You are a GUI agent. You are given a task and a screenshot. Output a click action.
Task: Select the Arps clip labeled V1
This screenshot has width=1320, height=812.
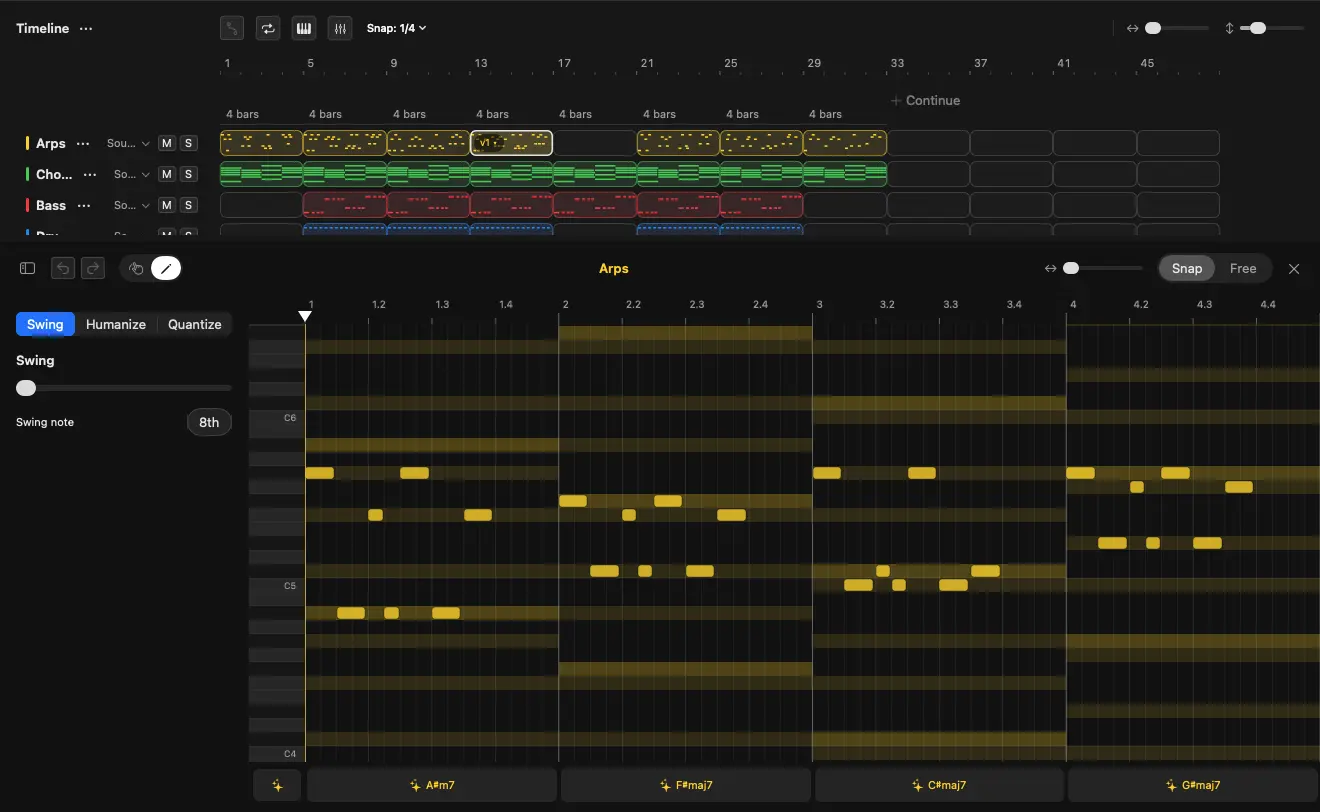tap(511, 143)
